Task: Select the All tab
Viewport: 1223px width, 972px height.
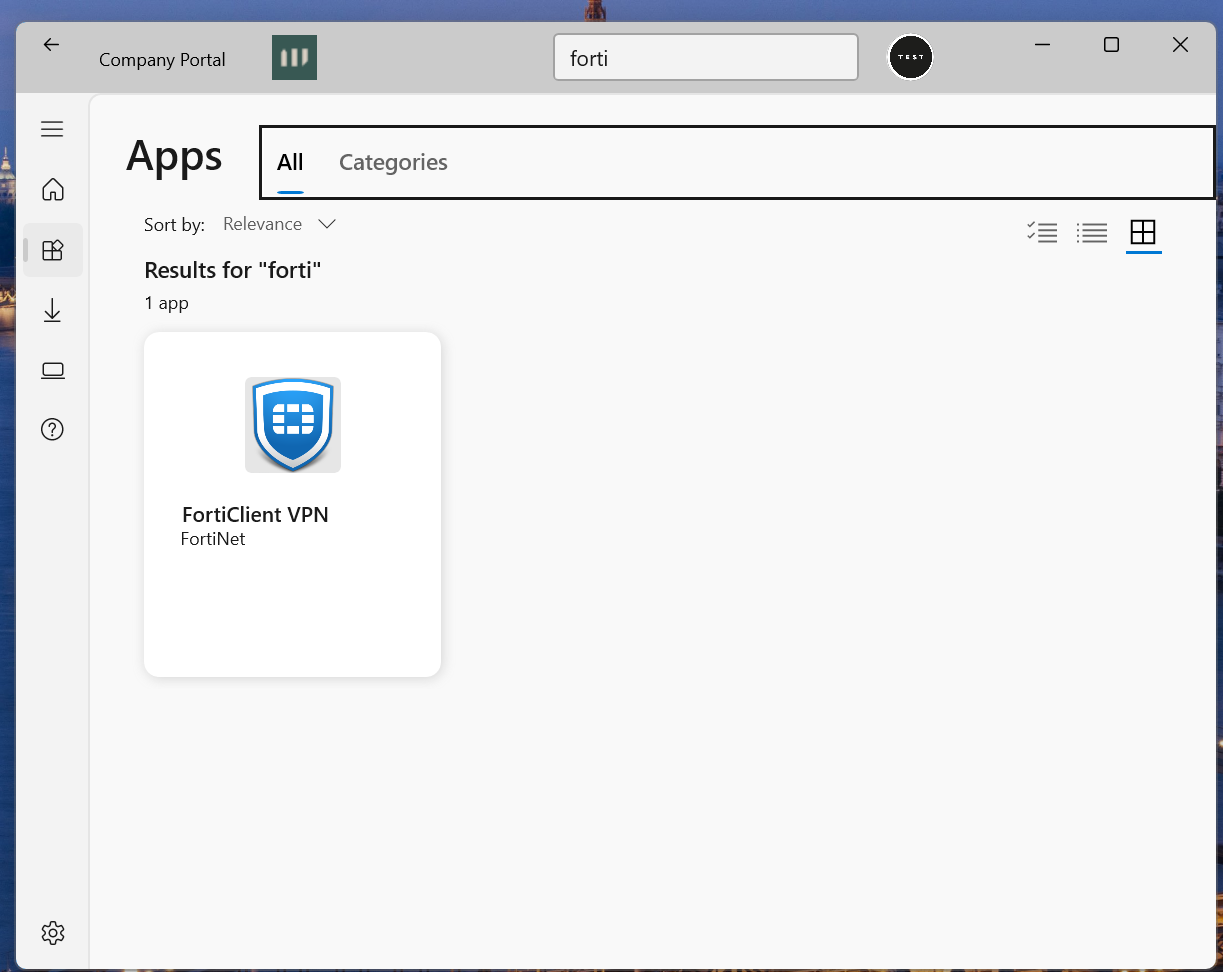Action: (290, 162)
